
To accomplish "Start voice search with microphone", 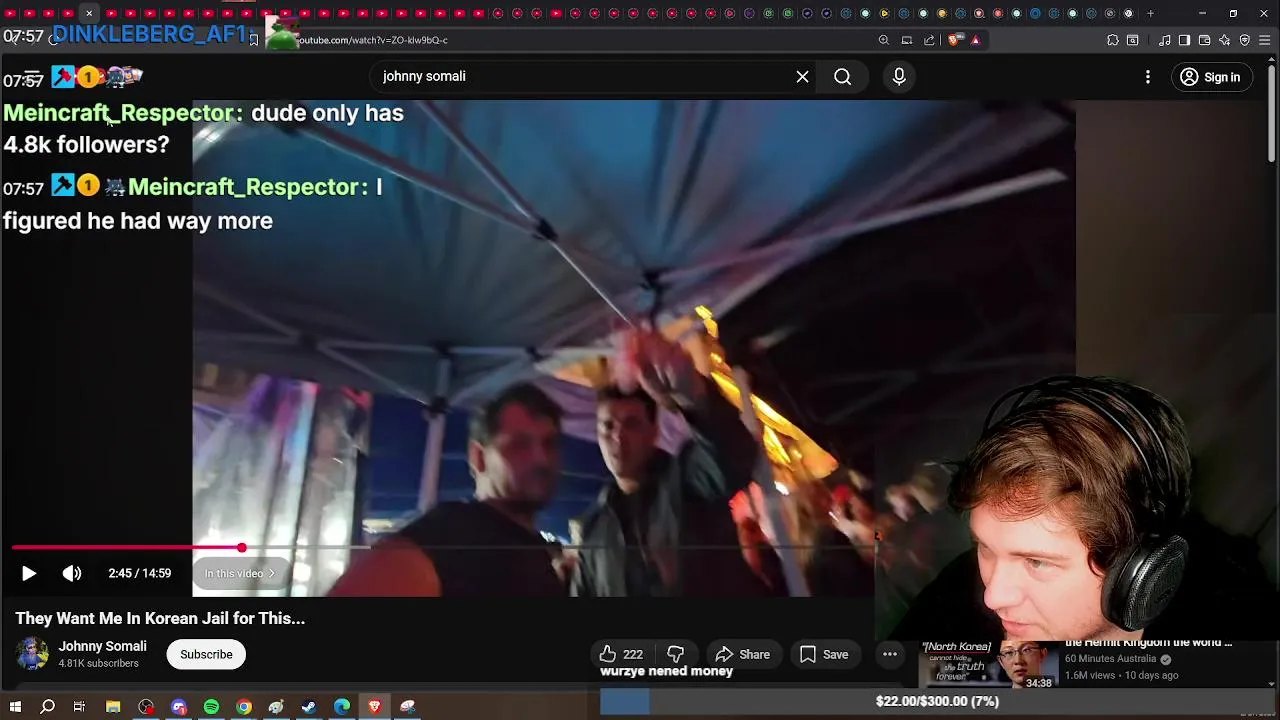I will 899,76.
